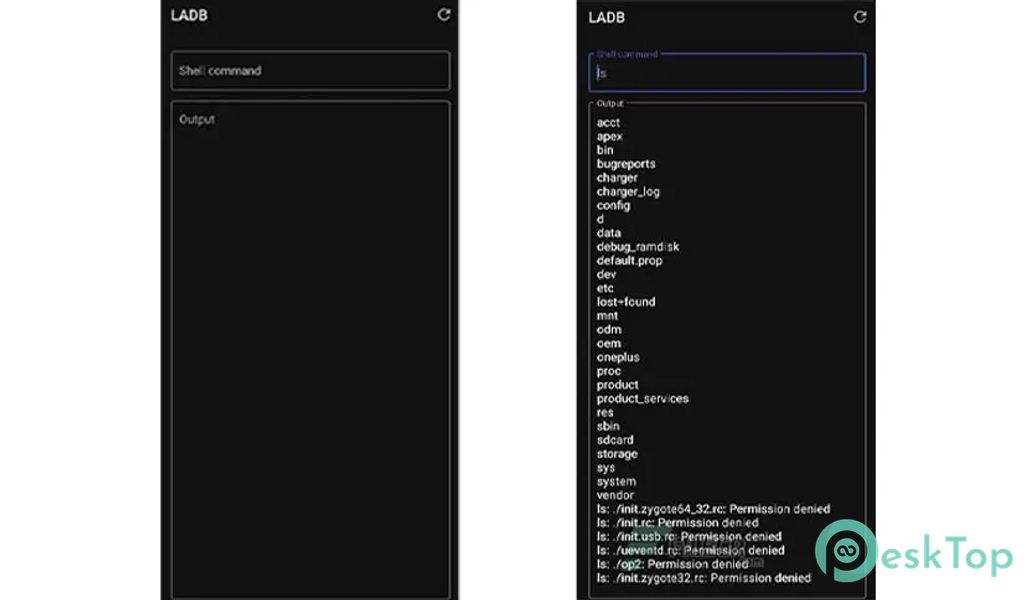Screen dimensions: 1036x600
Task: Click the 'system' output line
Action: point(616,482)
